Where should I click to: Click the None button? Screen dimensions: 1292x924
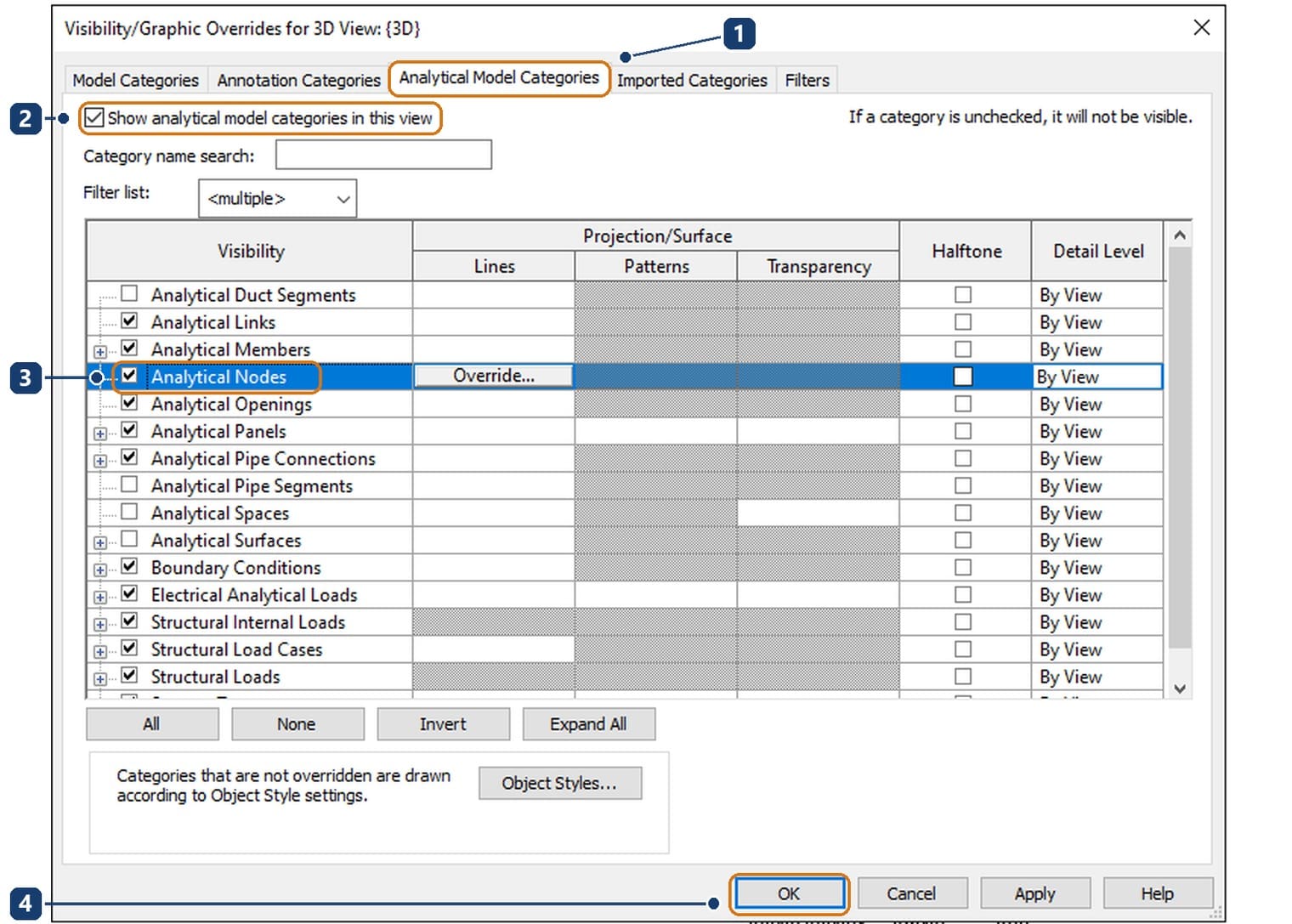pyautogui.click(x=297, y=724)
